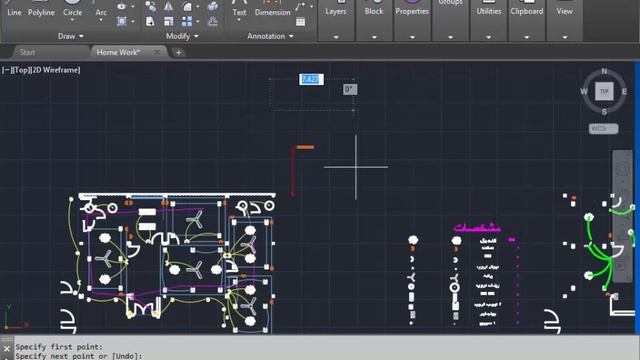Open the Array flyout arrow
This screenshot has width=640, height=360.
tap(198, 21)
